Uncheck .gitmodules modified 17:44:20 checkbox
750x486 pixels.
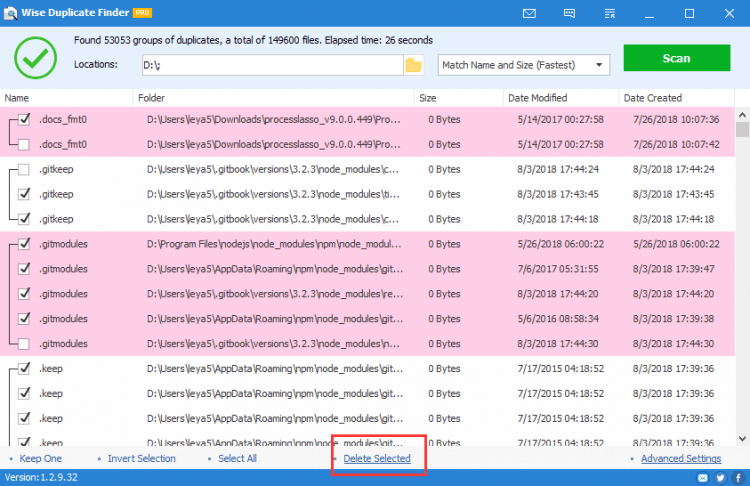point(24,294)
